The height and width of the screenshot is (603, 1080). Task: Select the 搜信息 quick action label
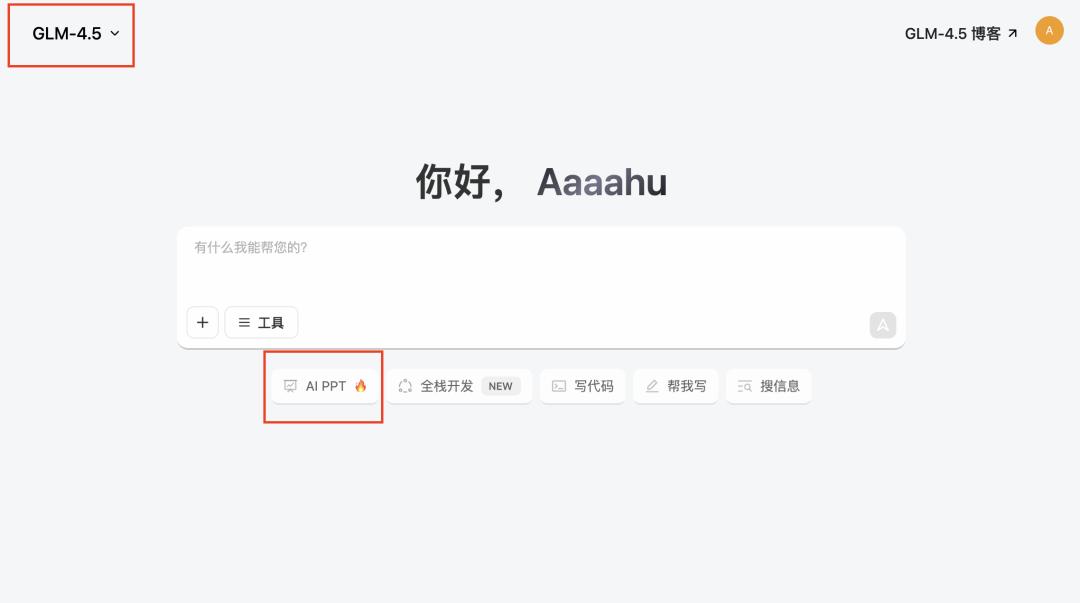[780, 386]
